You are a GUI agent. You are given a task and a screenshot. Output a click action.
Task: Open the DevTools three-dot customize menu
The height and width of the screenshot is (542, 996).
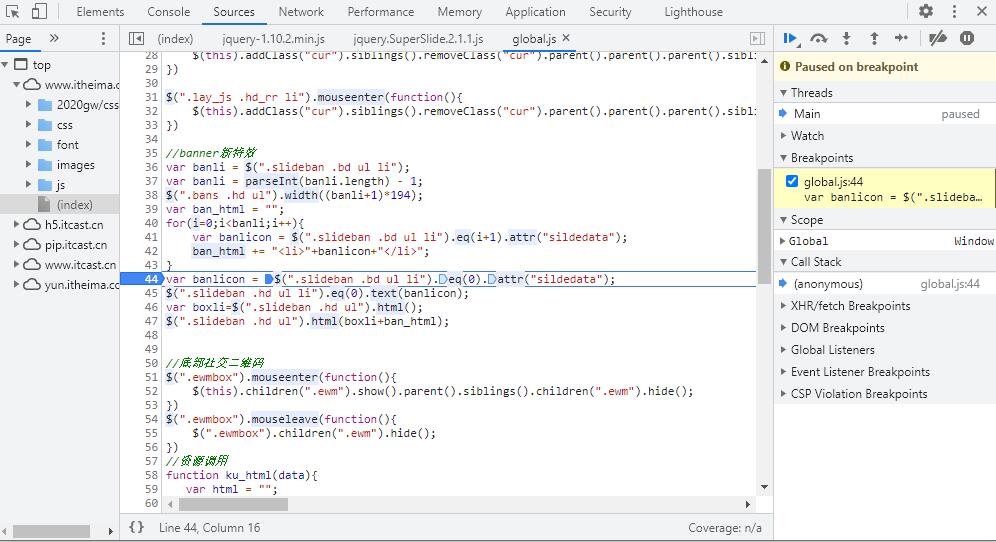(x=954, y=11)
